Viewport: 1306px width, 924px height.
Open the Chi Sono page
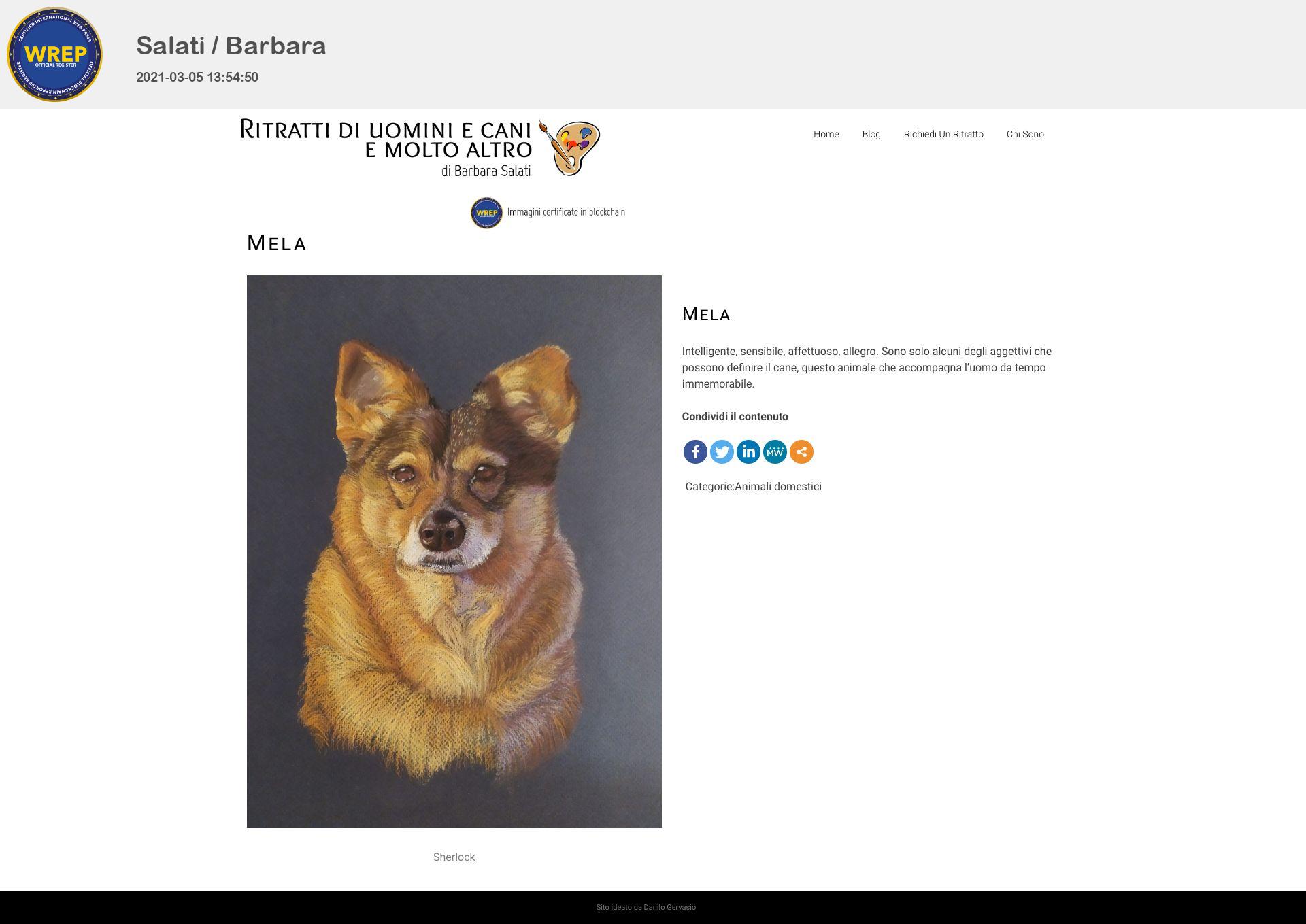(x=1025, y=134)
